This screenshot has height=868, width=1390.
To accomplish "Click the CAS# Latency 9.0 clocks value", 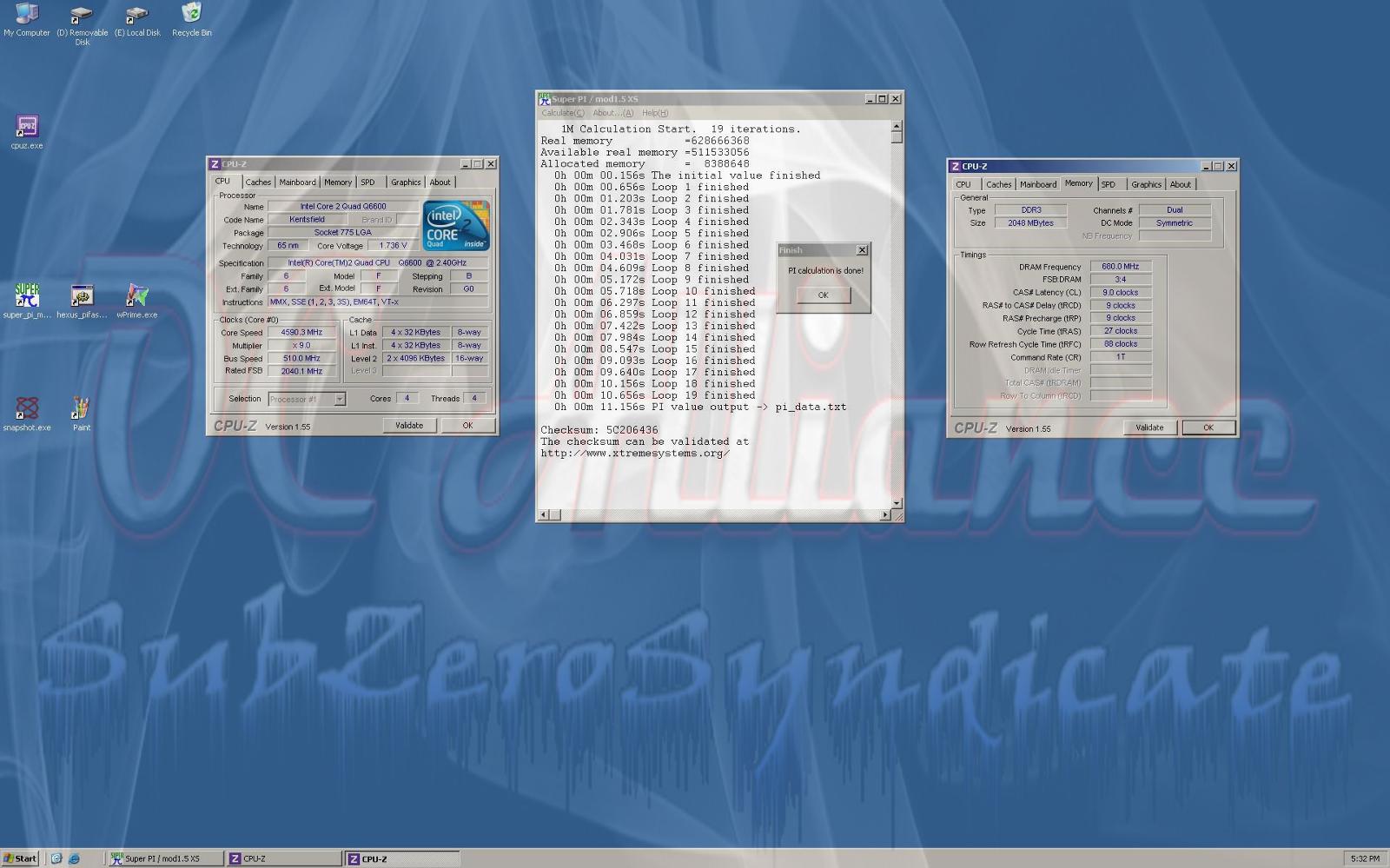I will (x=1121, y=293).
